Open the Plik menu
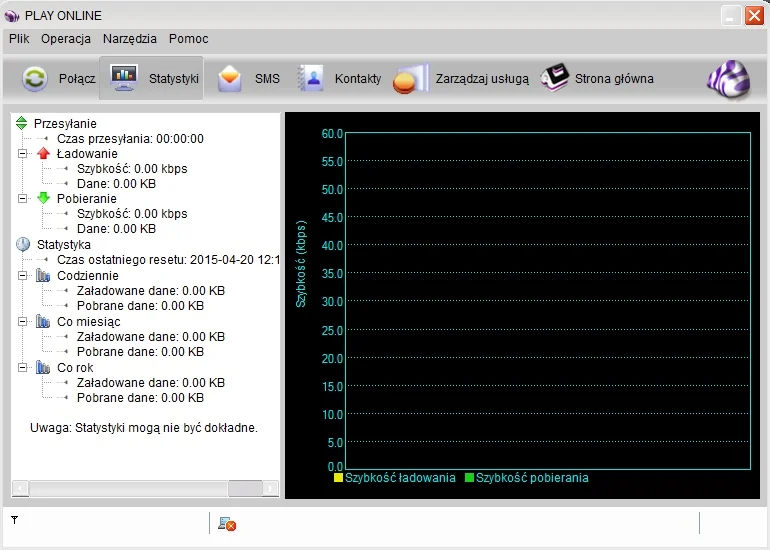Image resolution: width=770 pixels, height=550 pixels. point(19,39)
